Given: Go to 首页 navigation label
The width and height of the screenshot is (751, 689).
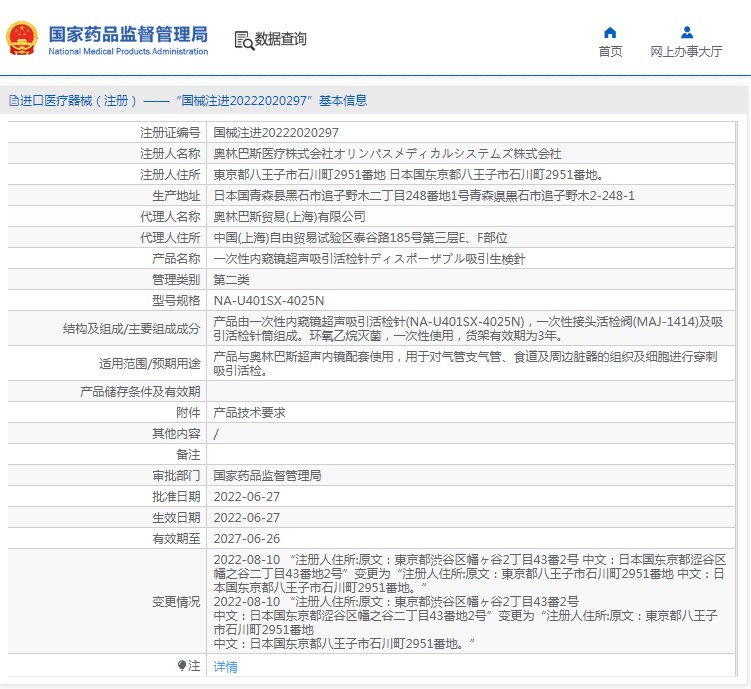Looking at the screenshot, I should [x=610, y=52].
